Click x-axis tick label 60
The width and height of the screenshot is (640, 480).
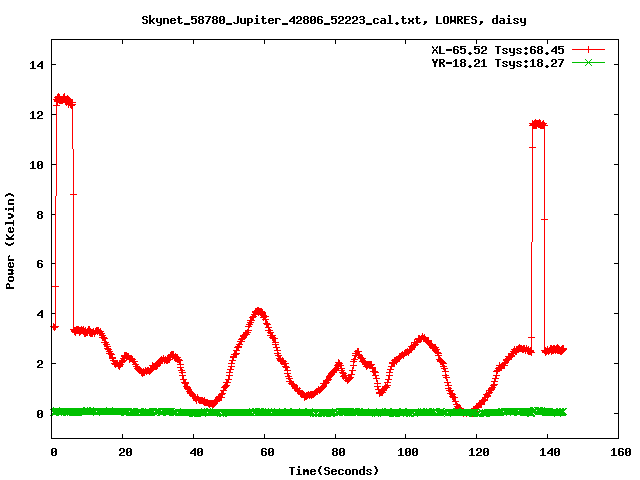(x=267, y=452)
